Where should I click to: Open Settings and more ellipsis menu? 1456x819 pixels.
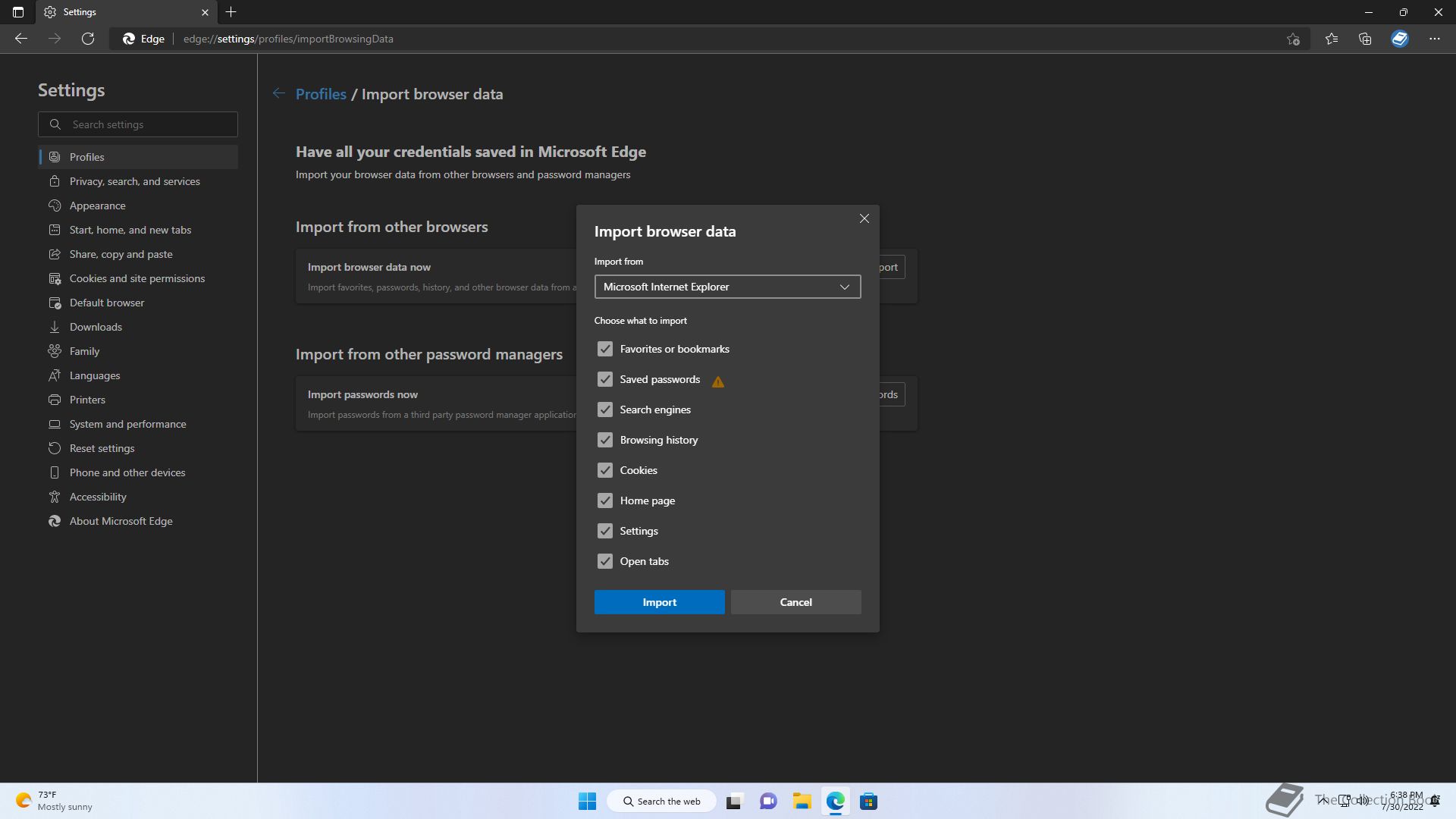1434,39
